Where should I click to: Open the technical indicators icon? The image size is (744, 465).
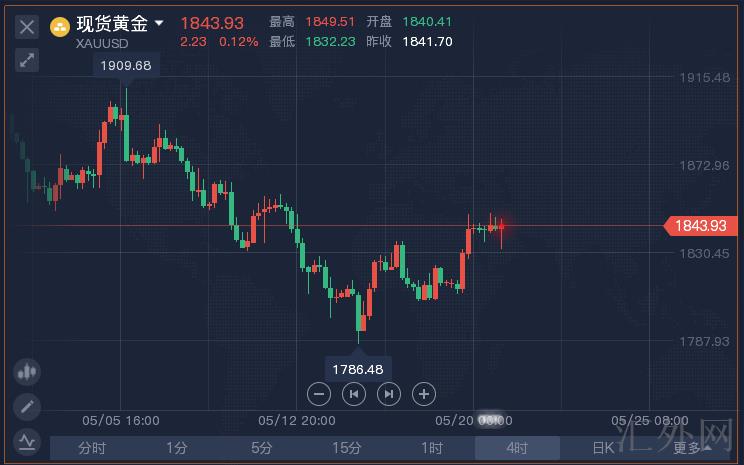pos(27,440)
